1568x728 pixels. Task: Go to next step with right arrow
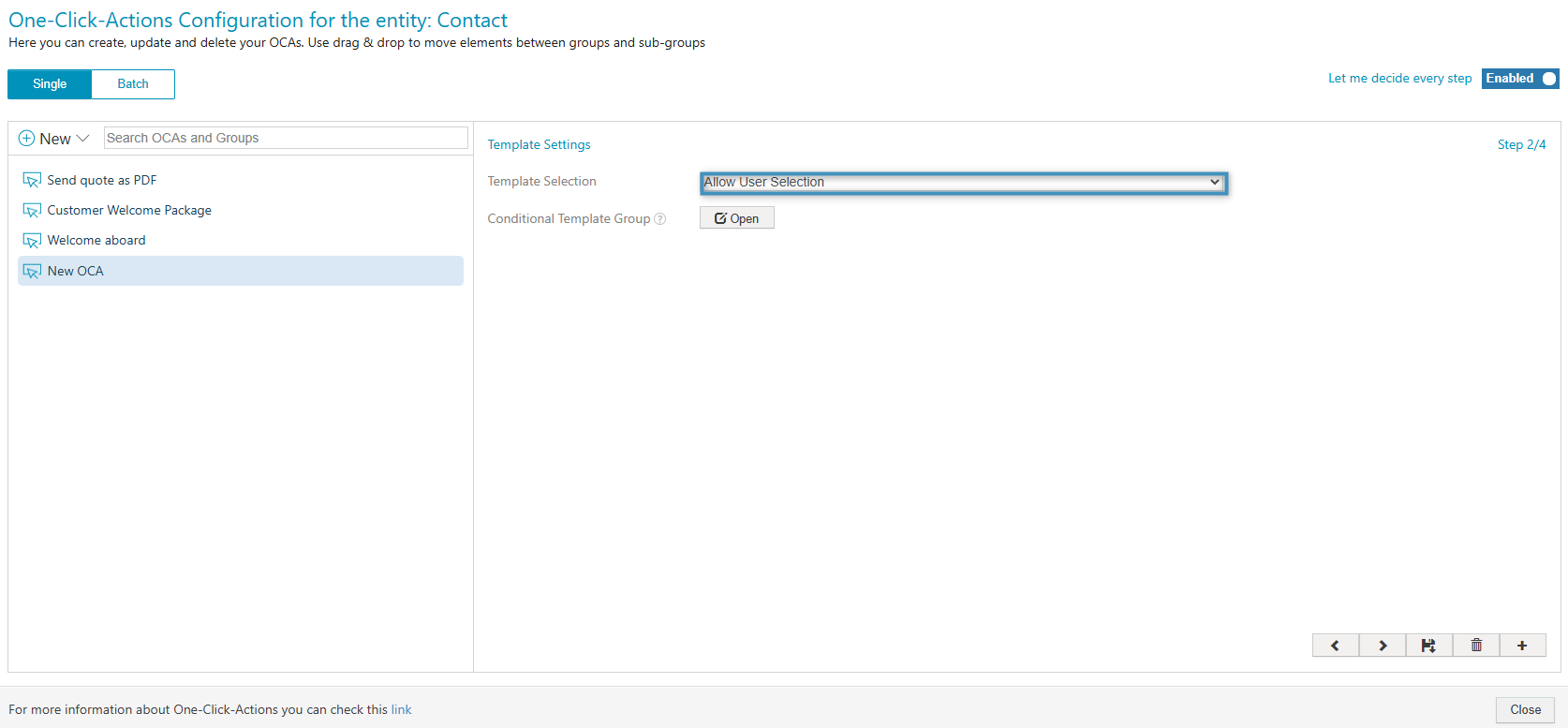[1383, 646]
